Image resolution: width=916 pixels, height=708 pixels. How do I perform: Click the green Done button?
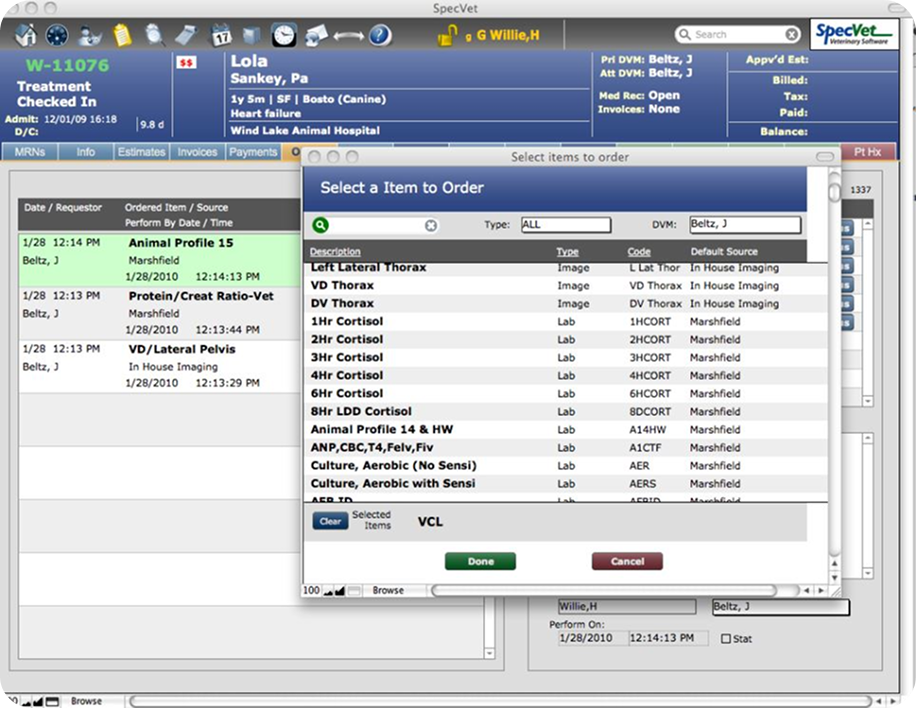point(480,561)
